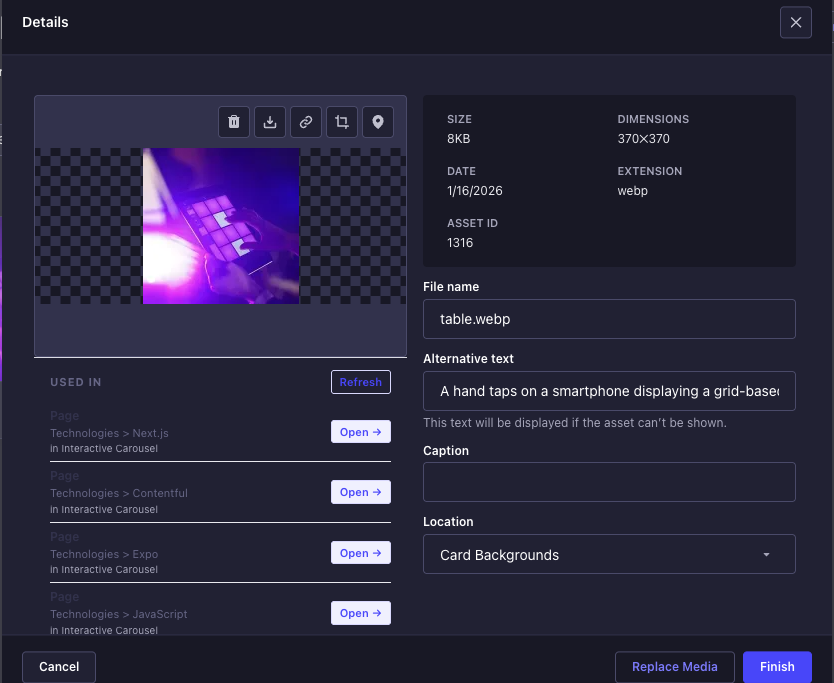Click into the empty Caption field
Screen dimensions: 834x683
(609, 482)
